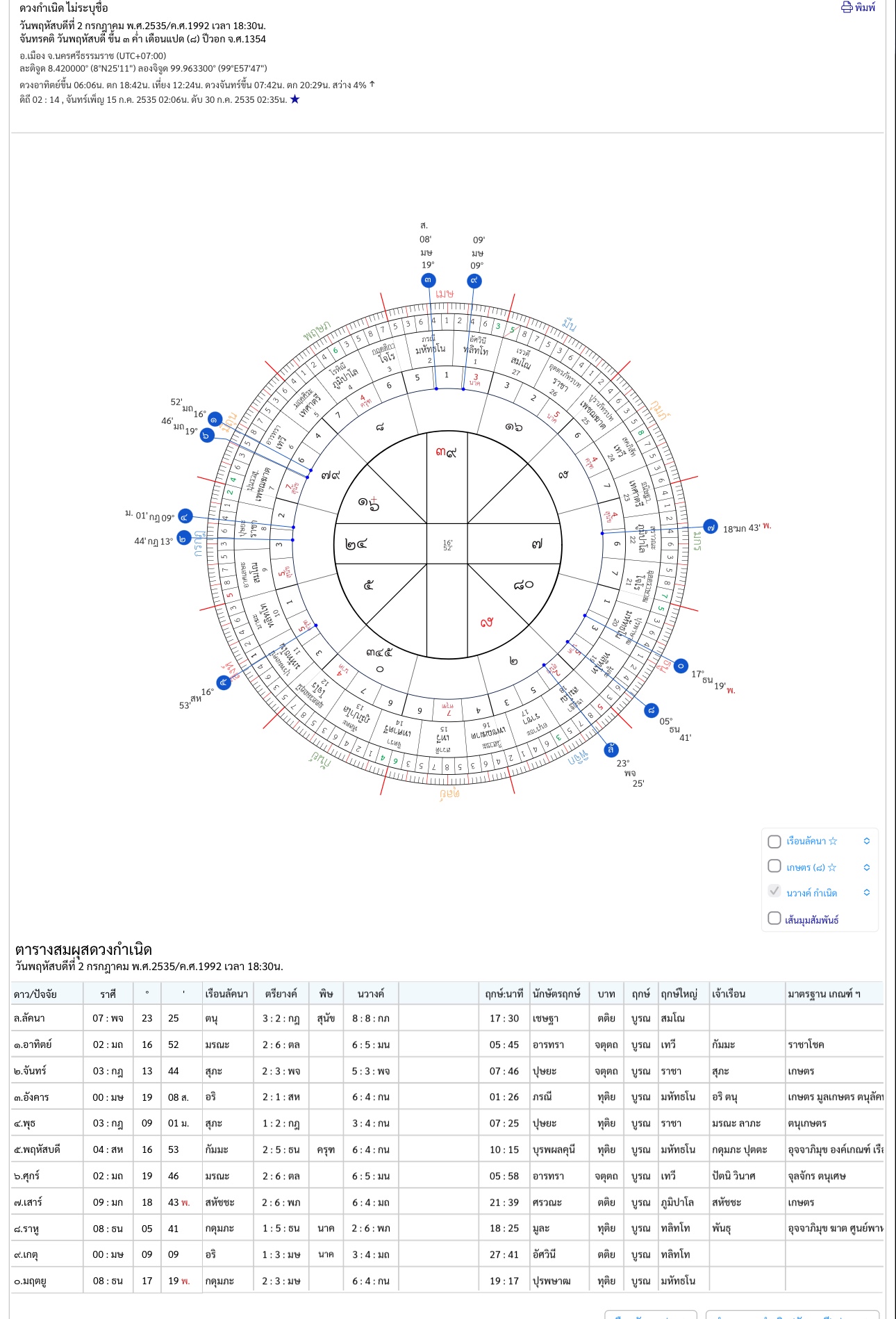Click the ราชาโชค cell in the table
Screen dimensions: 896x1319
coord(808,1044)
